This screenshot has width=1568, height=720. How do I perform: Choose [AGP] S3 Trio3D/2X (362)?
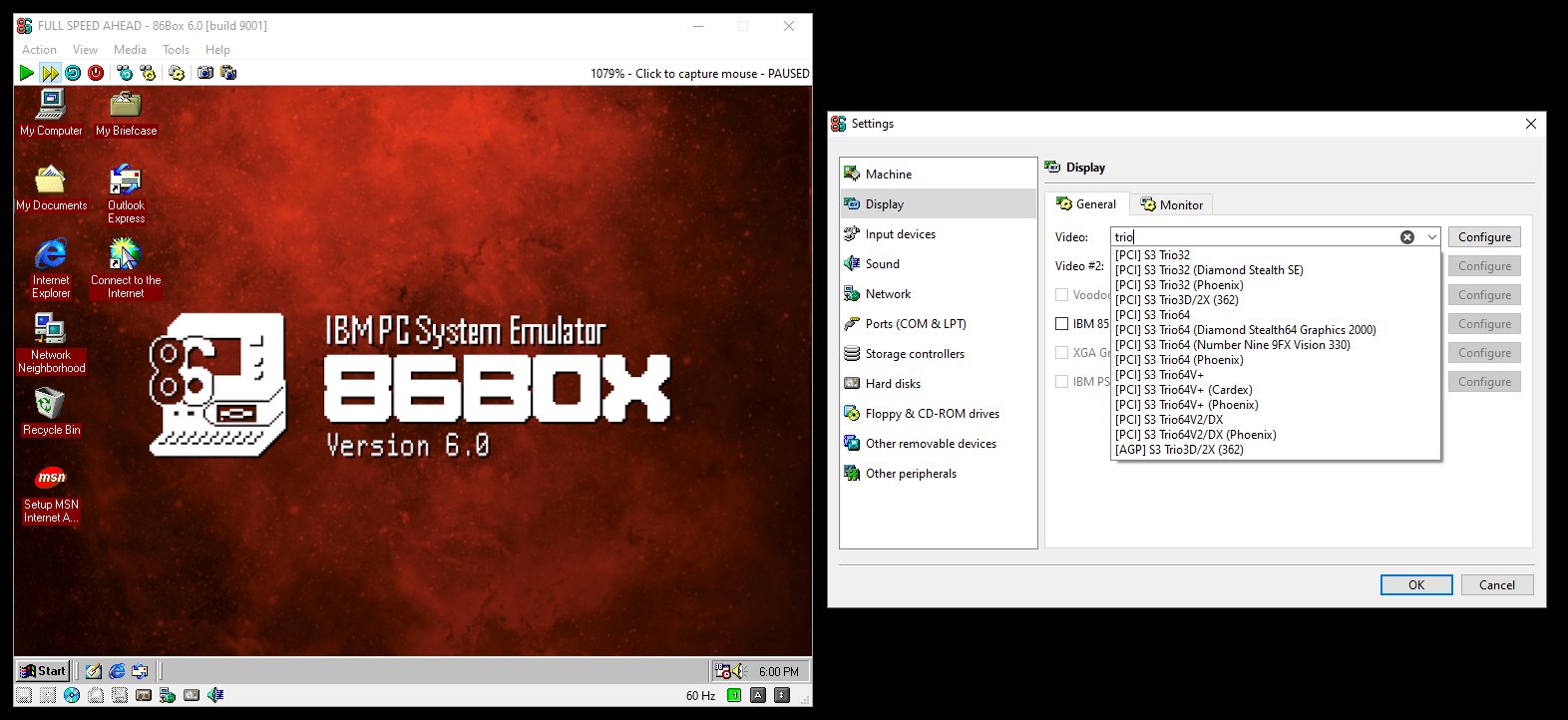pos(1276,450)
